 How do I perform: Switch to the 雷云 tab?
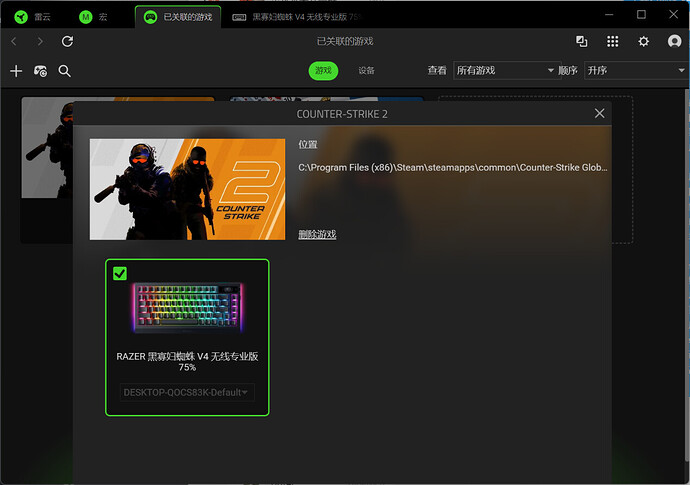click(33, 17)
